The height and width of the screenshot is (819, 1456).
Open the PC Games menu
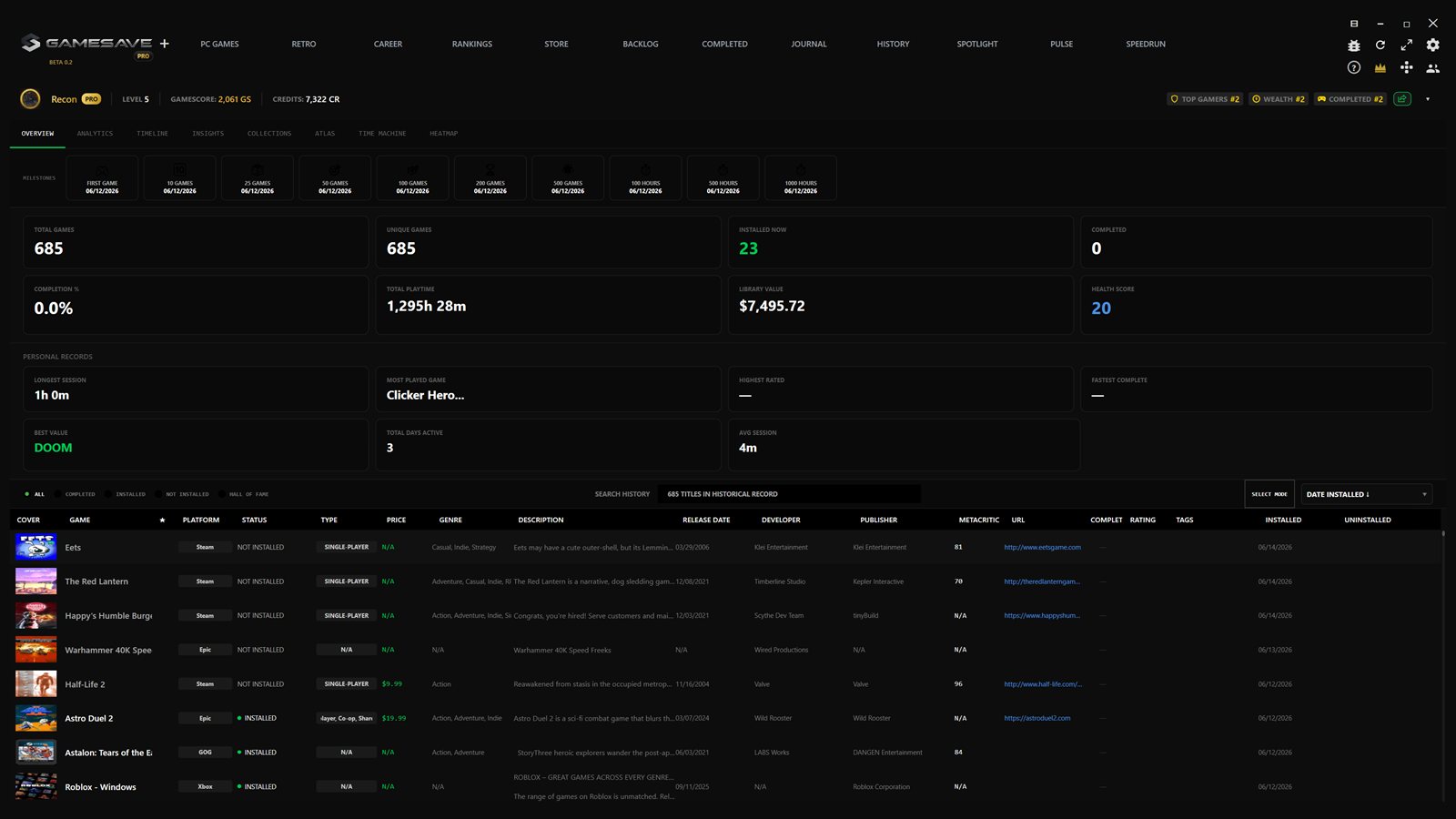click(219, 44)
